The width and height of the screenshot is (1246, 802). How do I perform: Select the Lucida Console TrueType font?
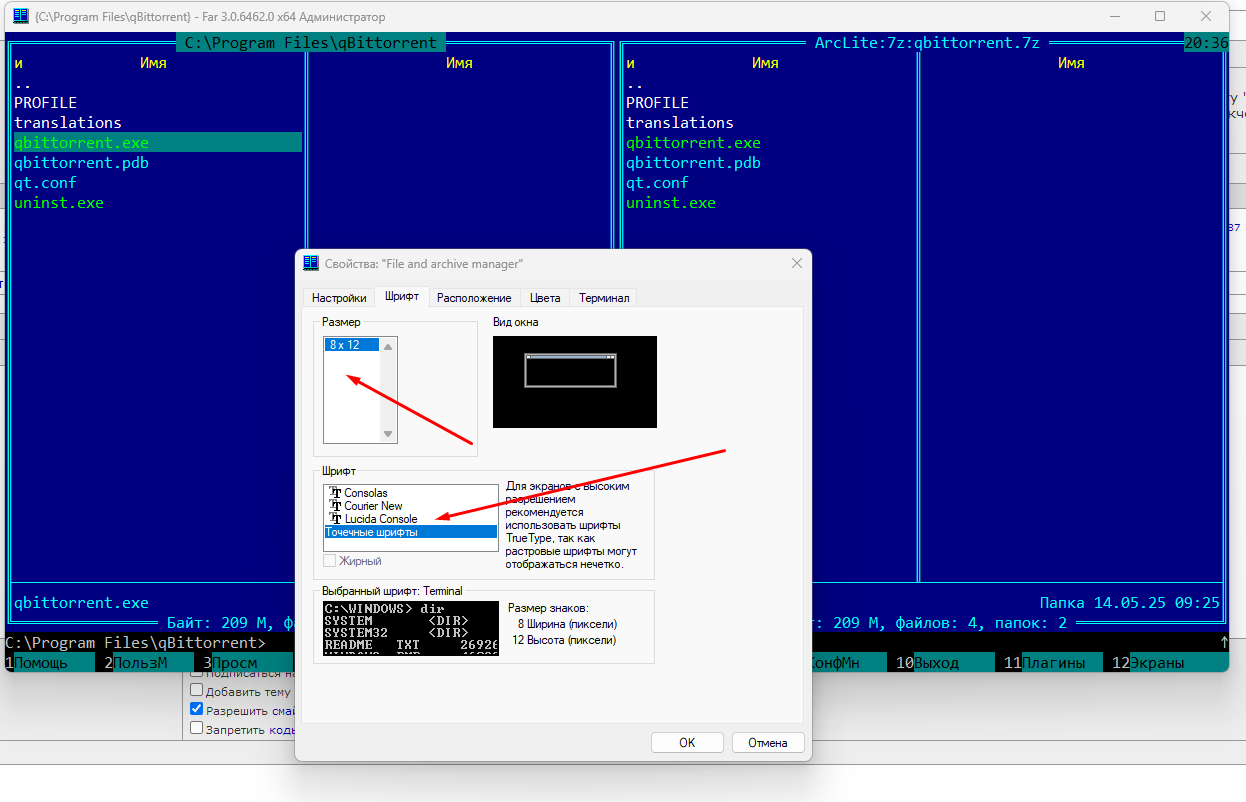point(380,519)
